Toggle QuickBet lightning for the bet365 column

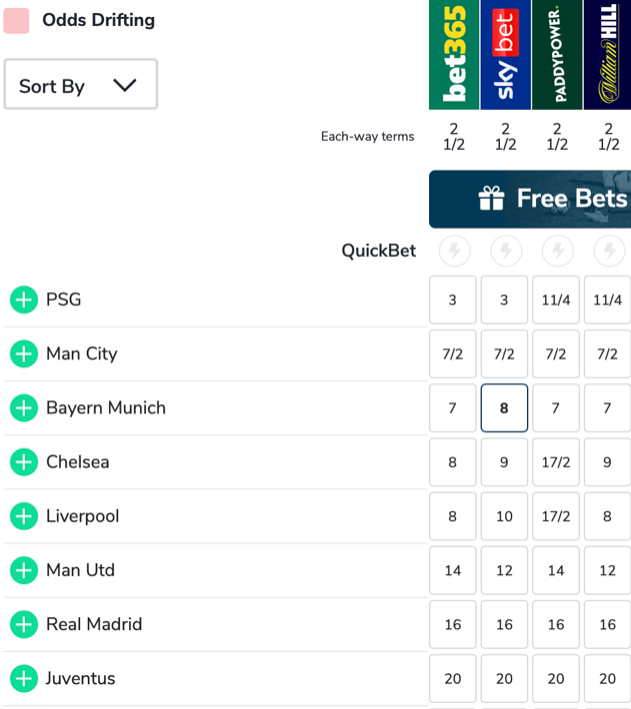tap(454, 250)
